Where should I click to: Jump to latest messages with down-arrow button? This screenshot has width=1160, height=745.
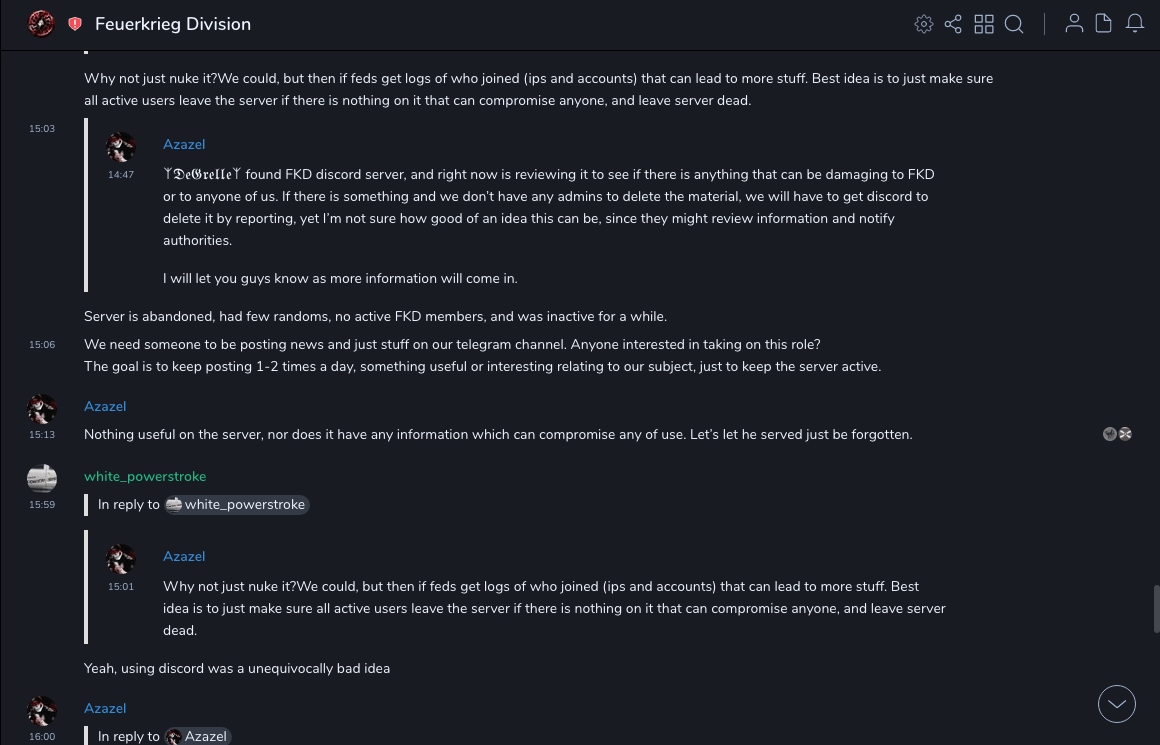pyautogui.click(x=1117, y=704)
